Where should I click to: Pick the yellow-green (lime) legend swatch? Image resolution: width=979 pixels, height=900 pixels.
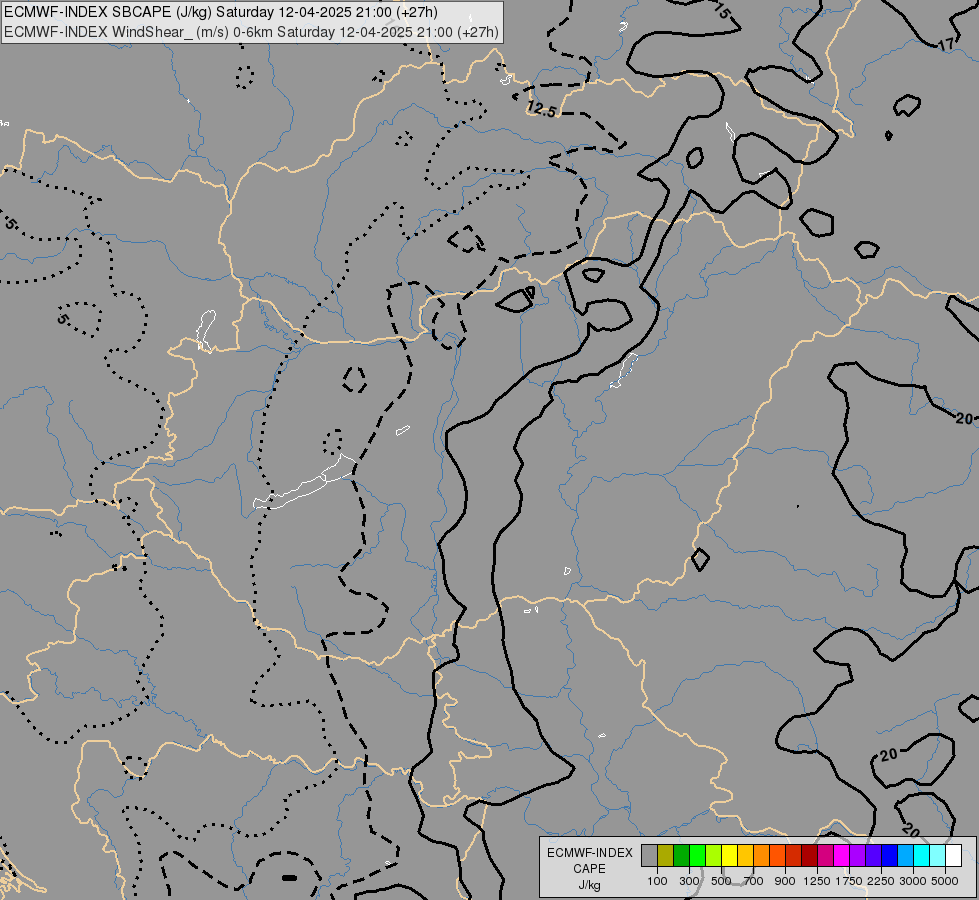(x=714, y=856)
